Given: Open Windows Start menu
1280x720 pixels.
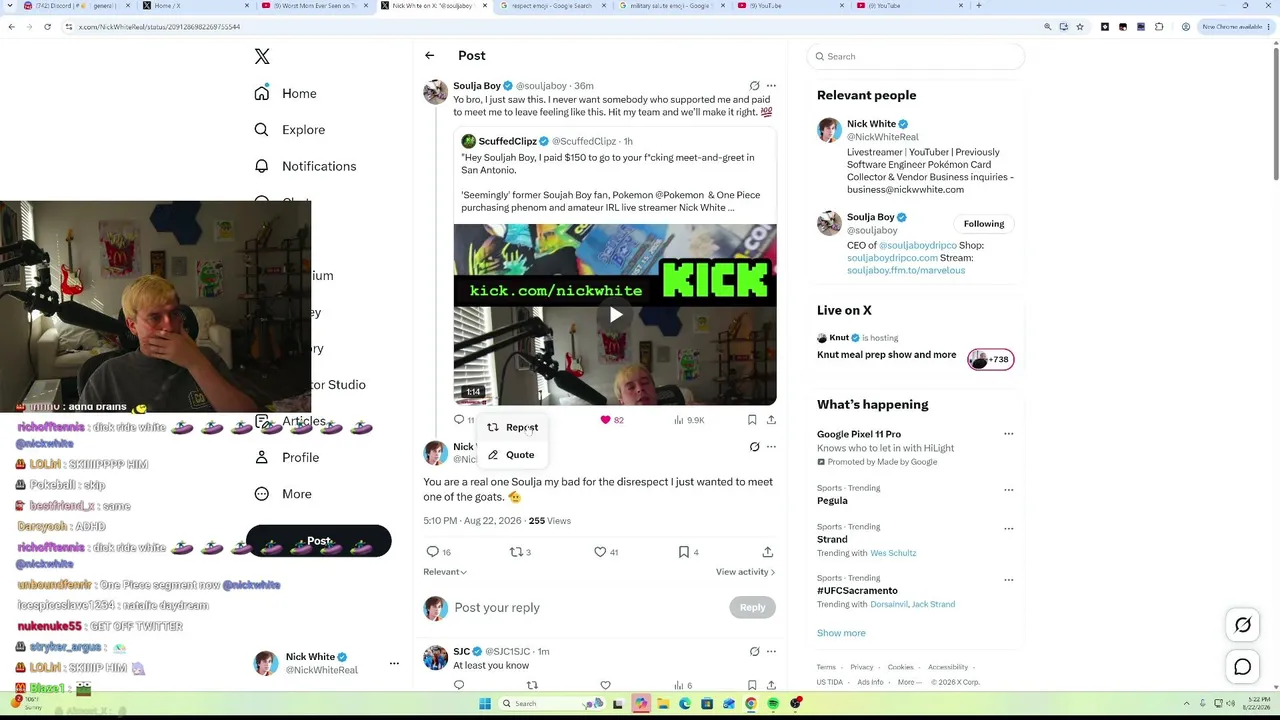Looking at the screenshot, I should [x=485, y=704].
